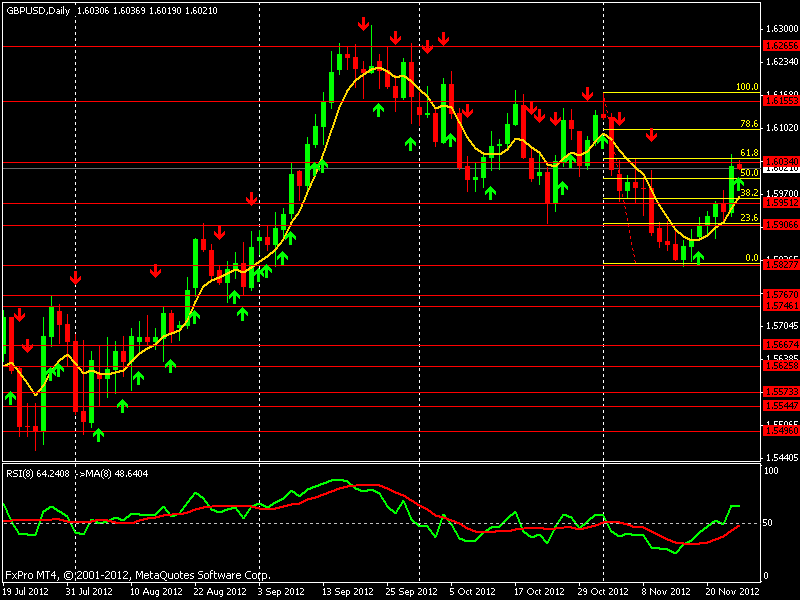This screenshot has height=600, width=800.
Task: Select the 1.61553 red price level label
Action: tap(781, 101)
